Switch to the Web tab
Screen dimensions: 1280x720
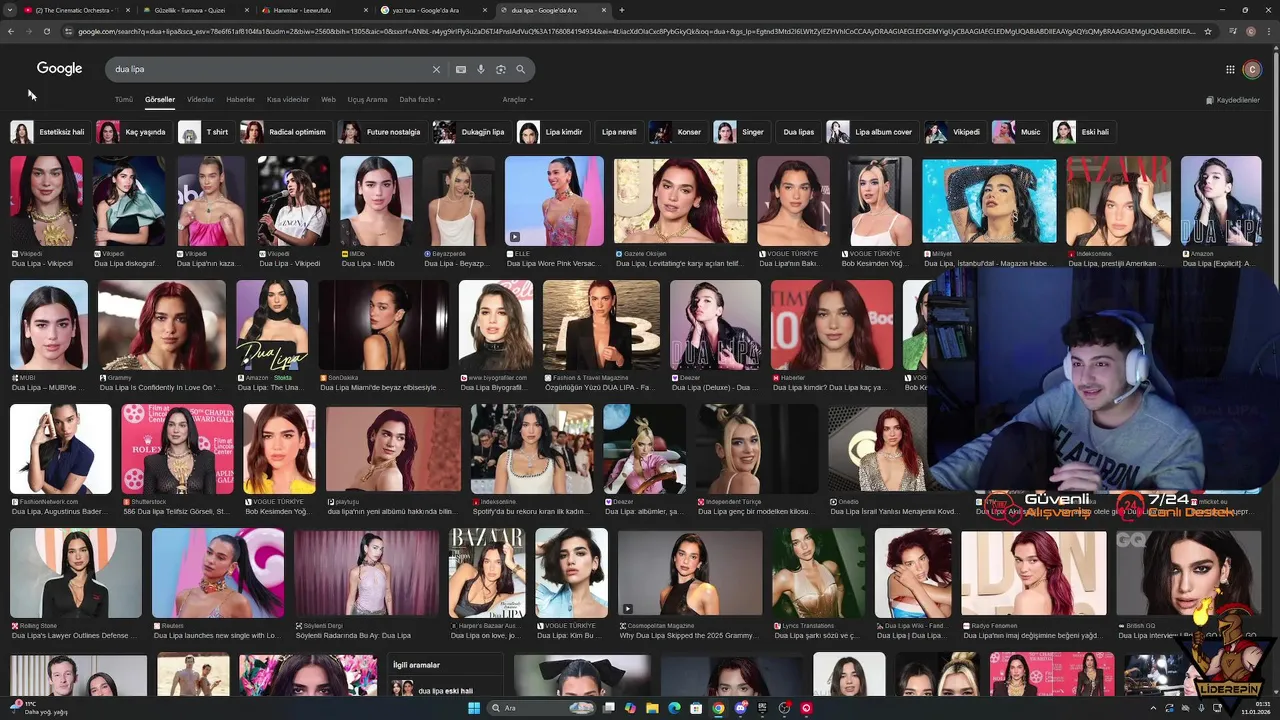(328, 100)
